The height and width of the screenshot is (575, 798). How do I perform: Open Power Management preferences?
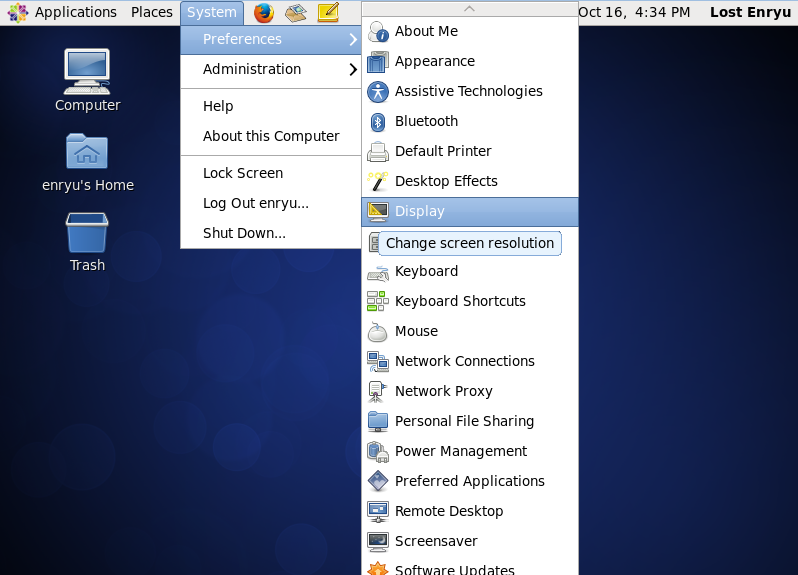click(470, 451)
